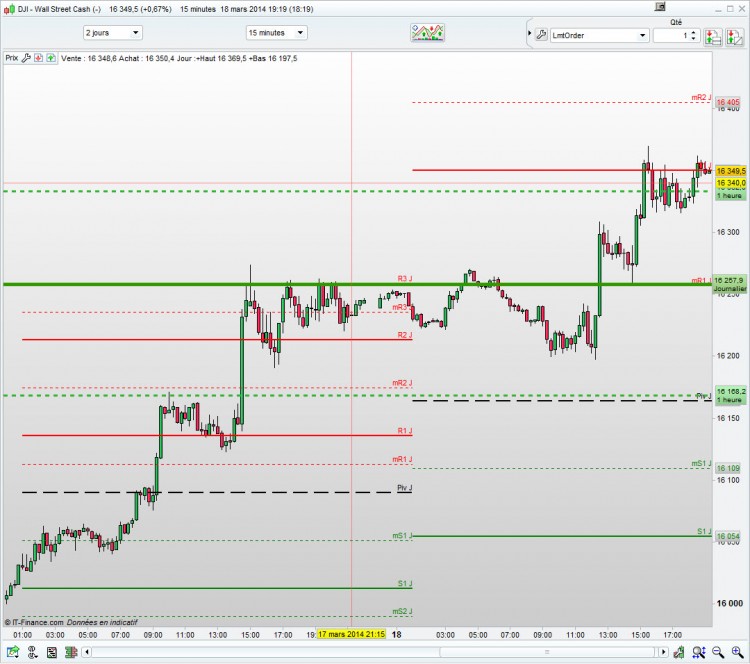Click the green up-arrow buy icon beside Prix
Screen dimensions: 750x664
[51, 58]
